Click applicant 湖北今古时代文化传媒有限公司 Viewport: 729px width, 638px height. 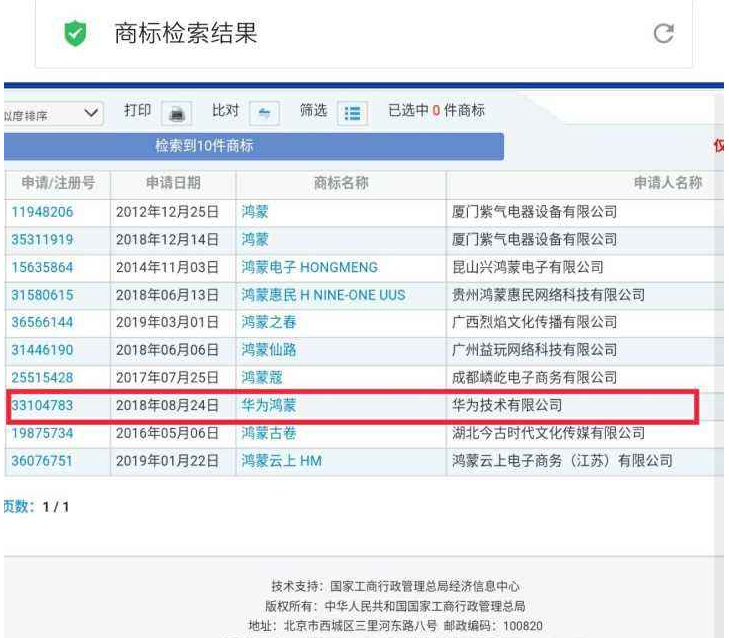(x=548, y=433)
